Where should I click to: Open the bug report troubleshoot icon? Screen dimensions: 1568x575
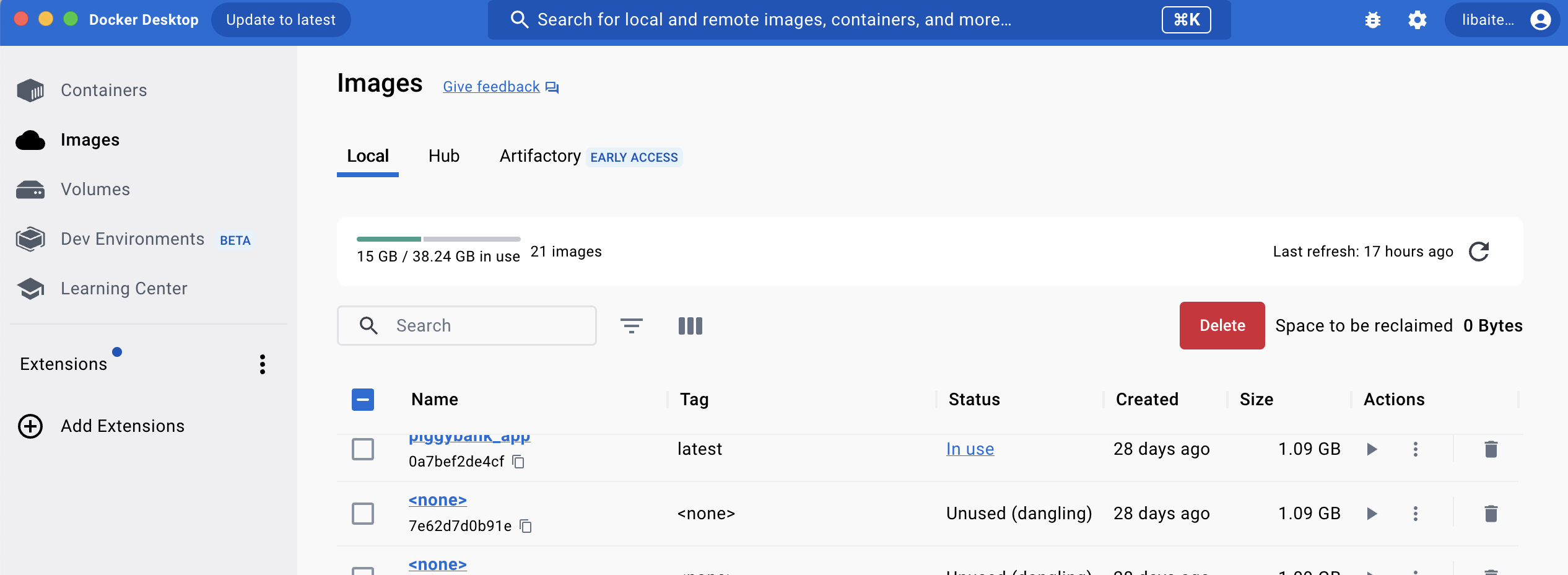pos(1373,20)
